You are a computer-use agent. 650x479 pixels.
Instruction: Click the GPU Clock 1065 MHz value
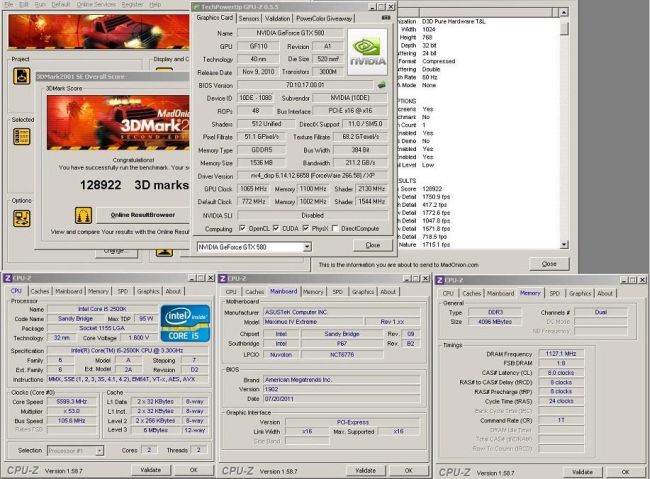254,189
